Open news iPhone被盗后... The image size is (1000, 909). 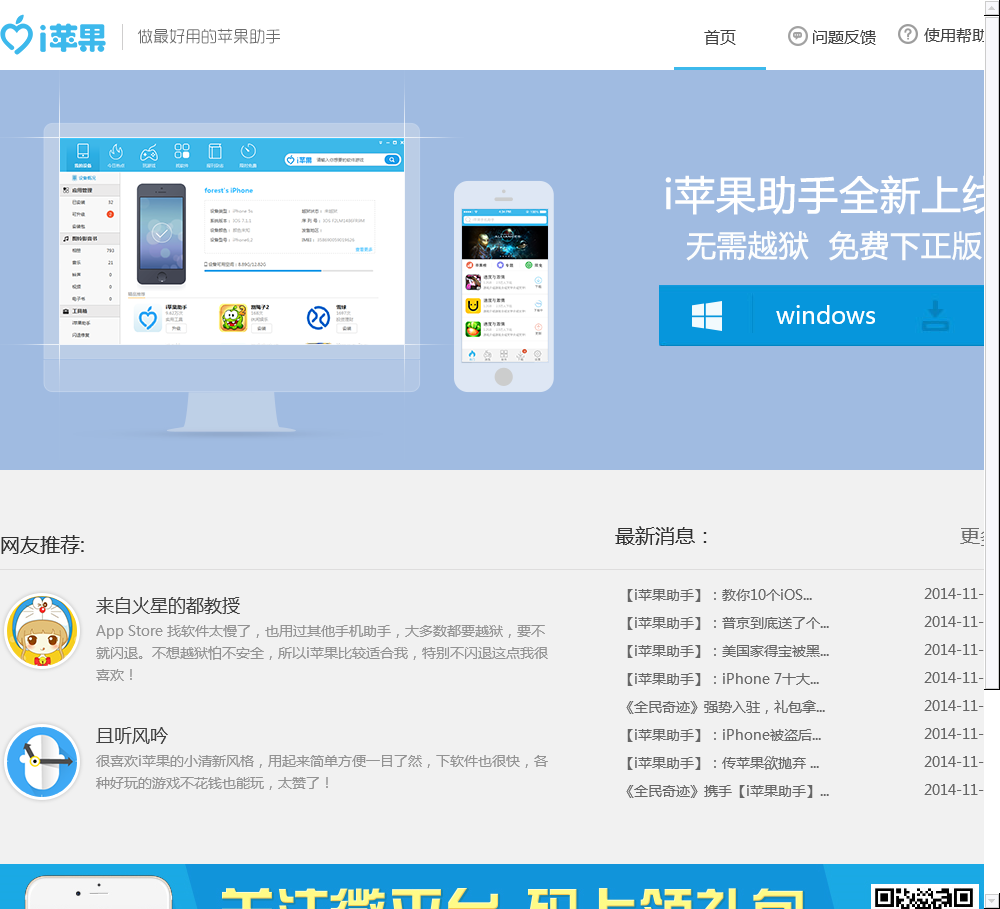point(723,735)
